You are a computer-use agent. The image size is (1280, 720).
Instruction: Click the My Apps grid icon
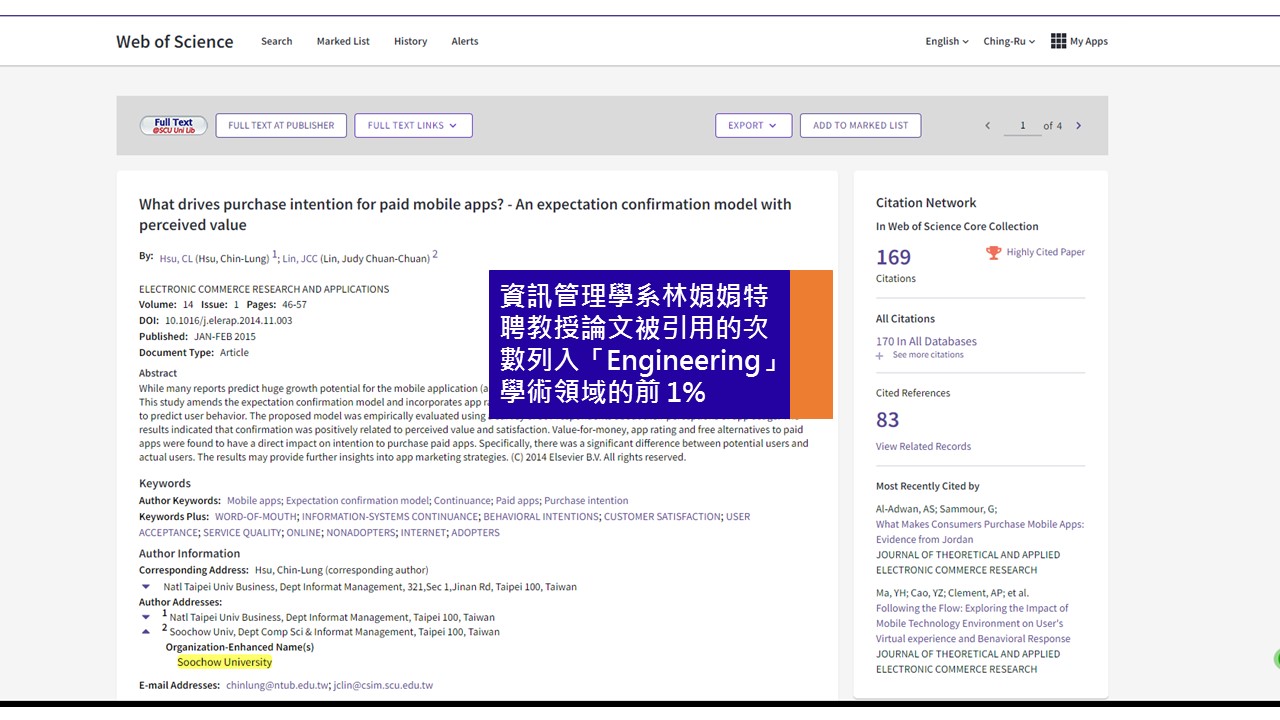coord(1058,41)
